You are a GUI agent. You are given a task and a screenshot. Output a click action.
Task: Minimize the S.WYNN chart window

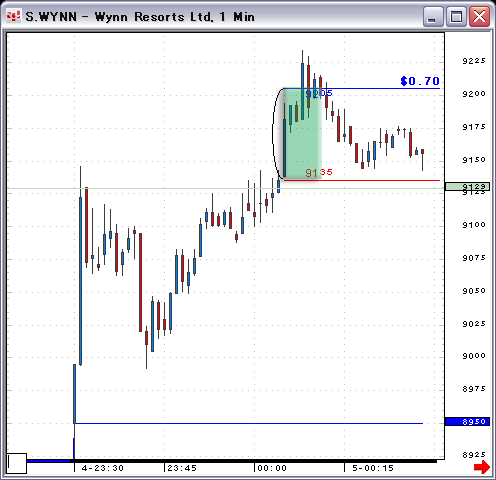tap(433, 16)
